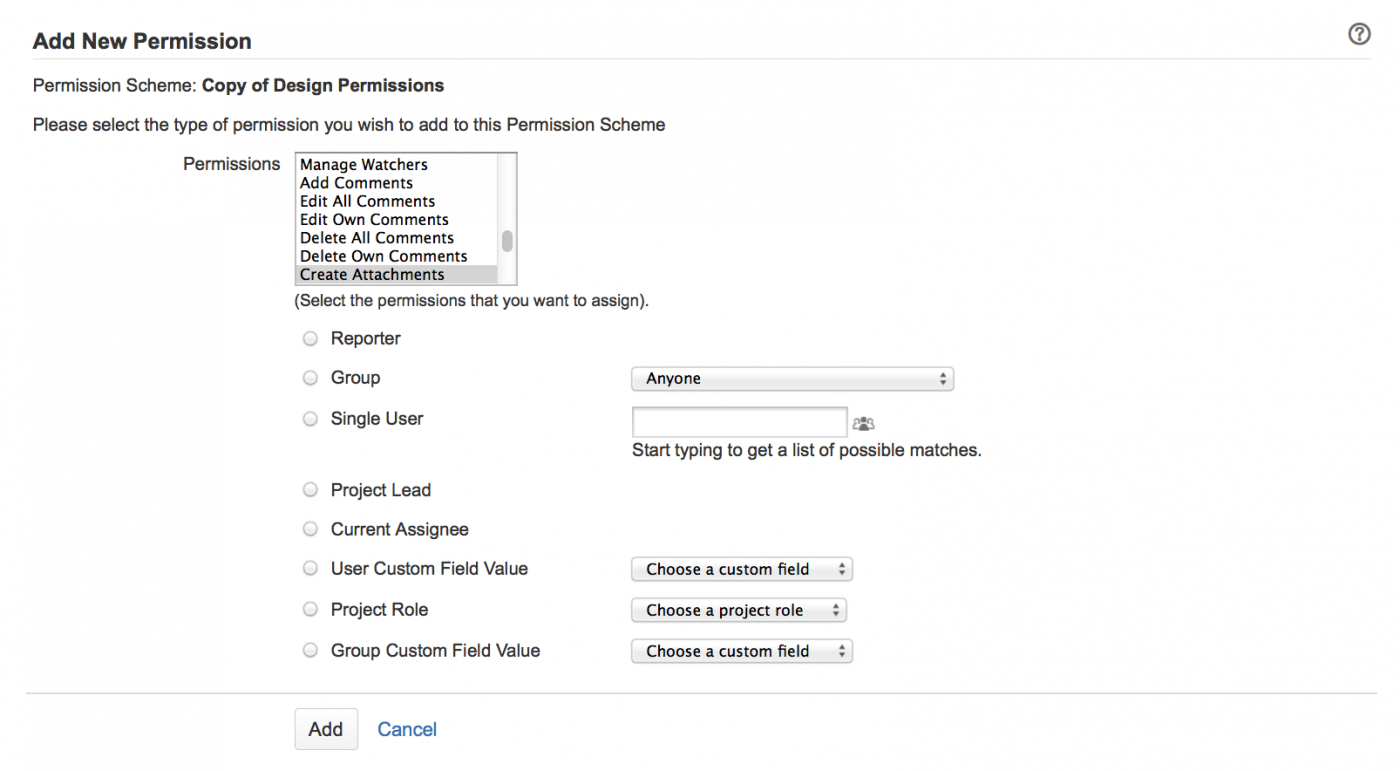
Task: Click the Single User text input field
Action: coord(740,423)
